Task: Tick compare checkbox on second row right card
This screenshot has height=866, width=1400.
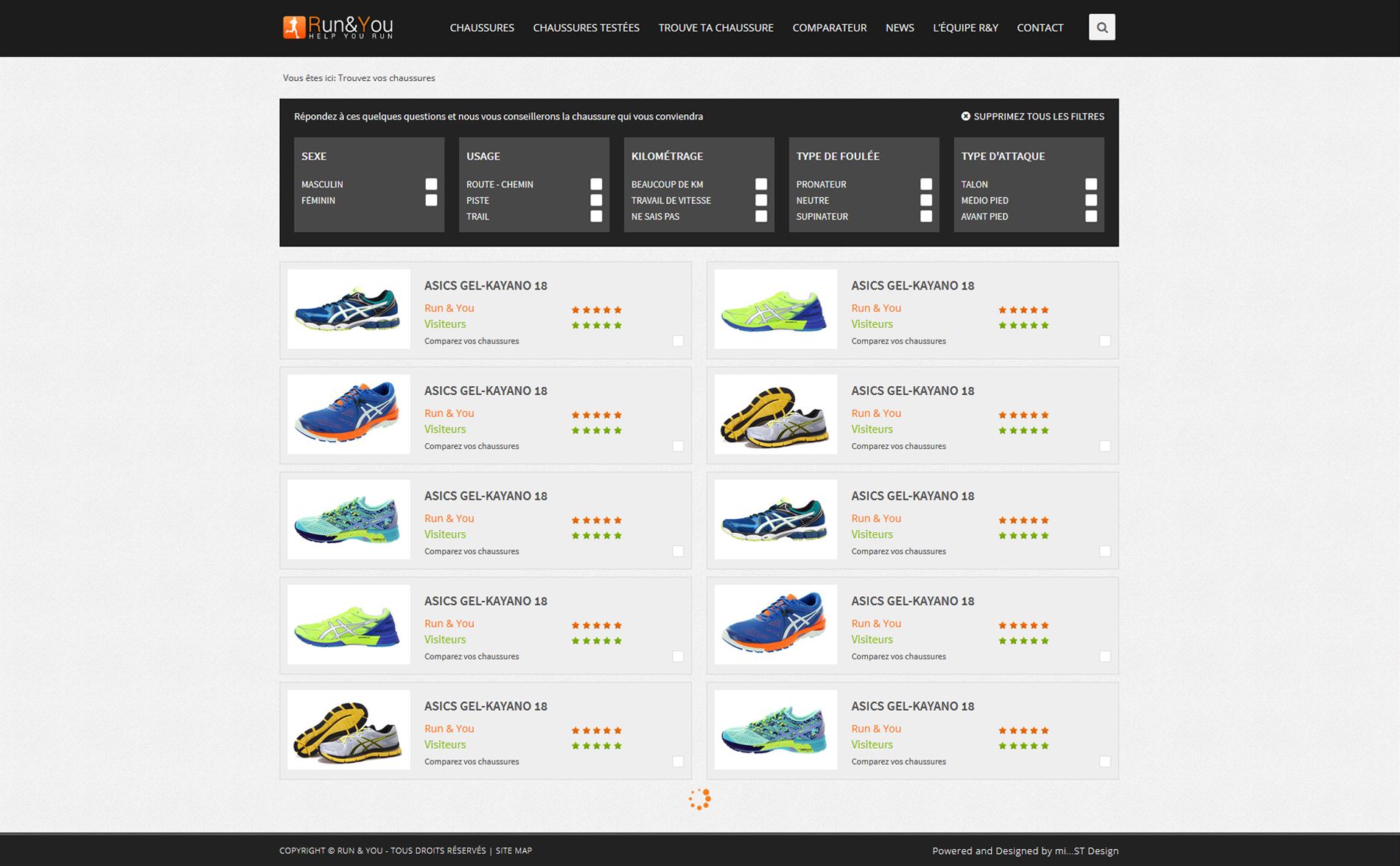Action: coord(1105,447)
